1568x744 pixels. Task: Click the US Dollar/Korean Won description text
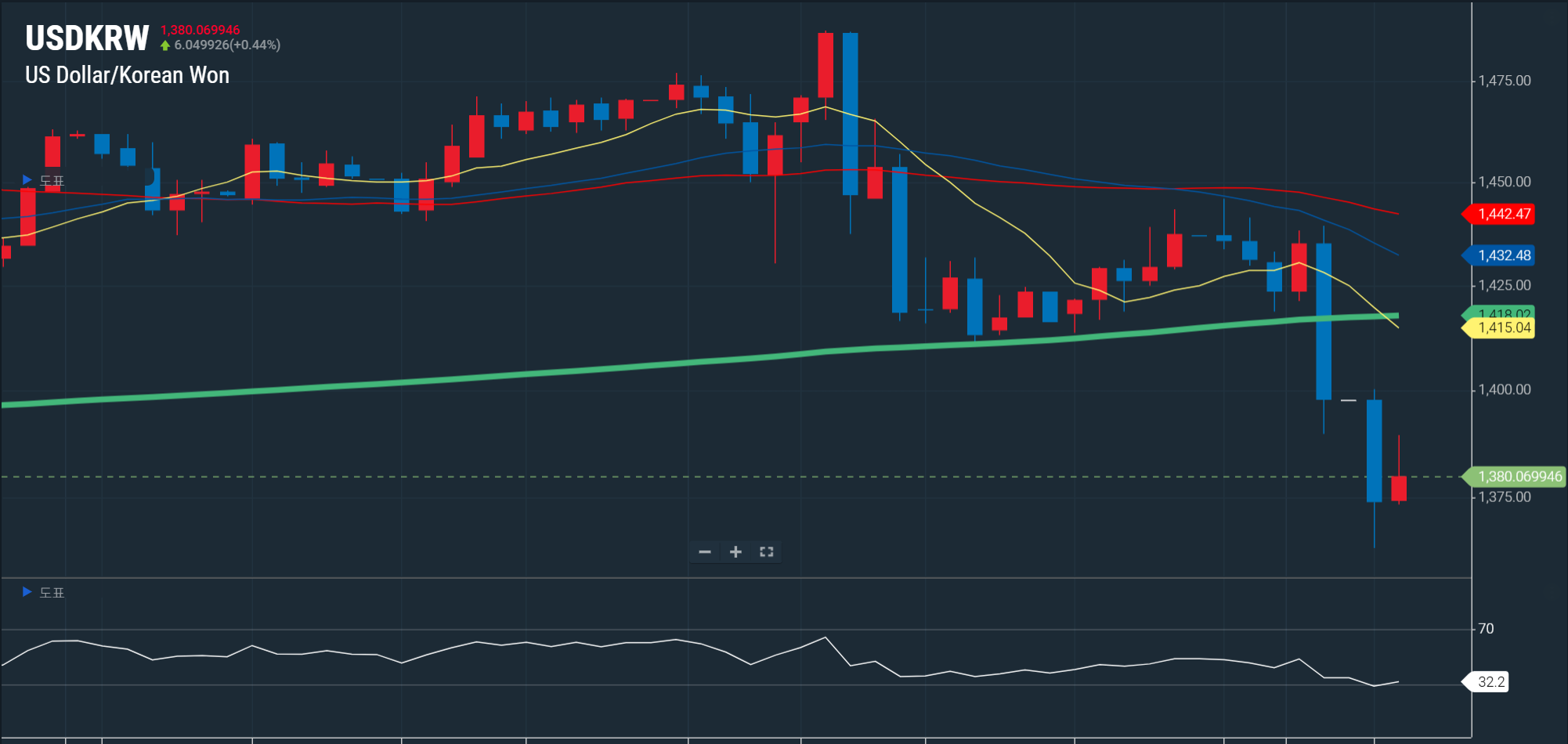pos(128,75)
